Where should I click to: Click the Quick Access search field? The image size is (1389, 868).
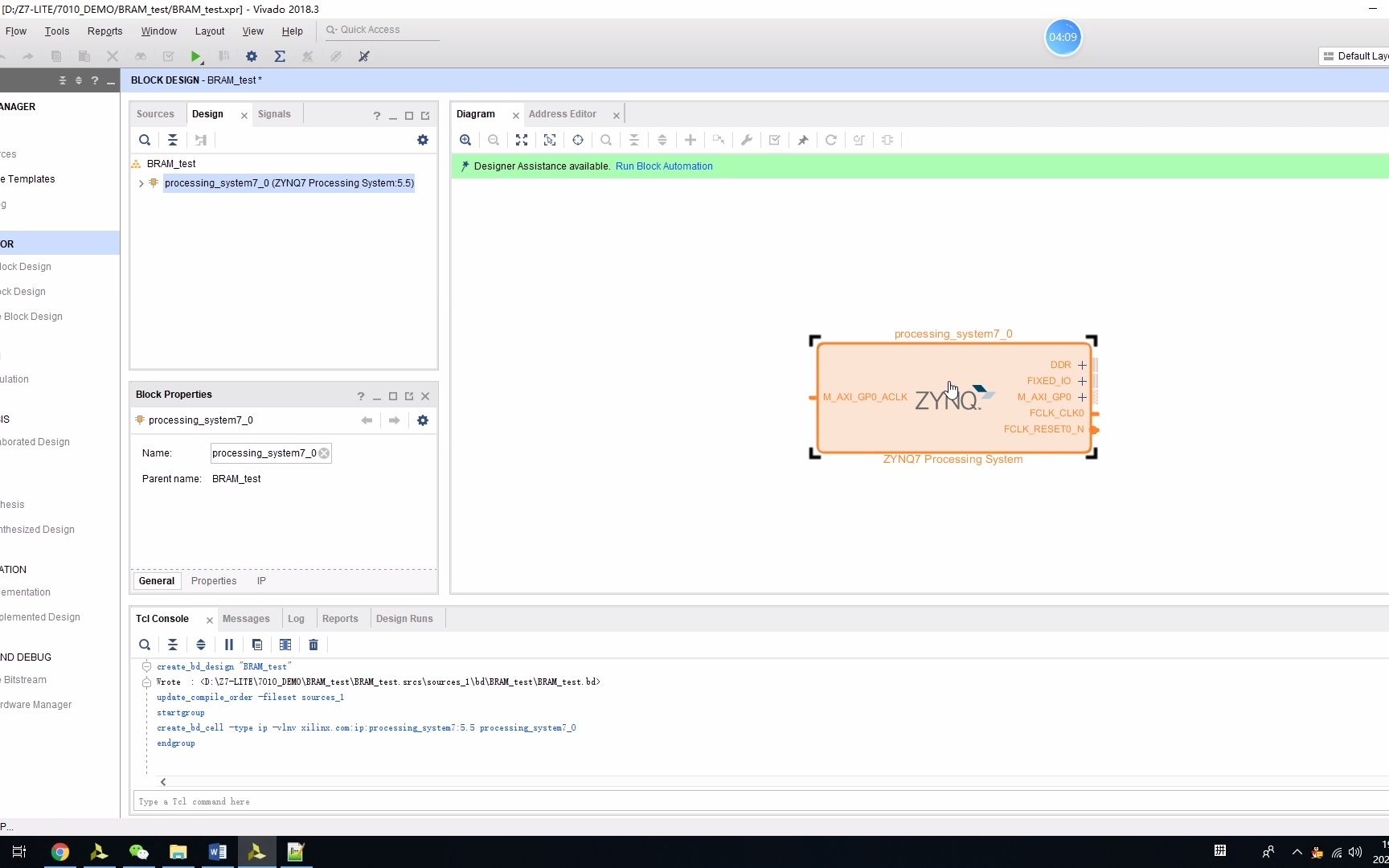(x=382, y=30)
